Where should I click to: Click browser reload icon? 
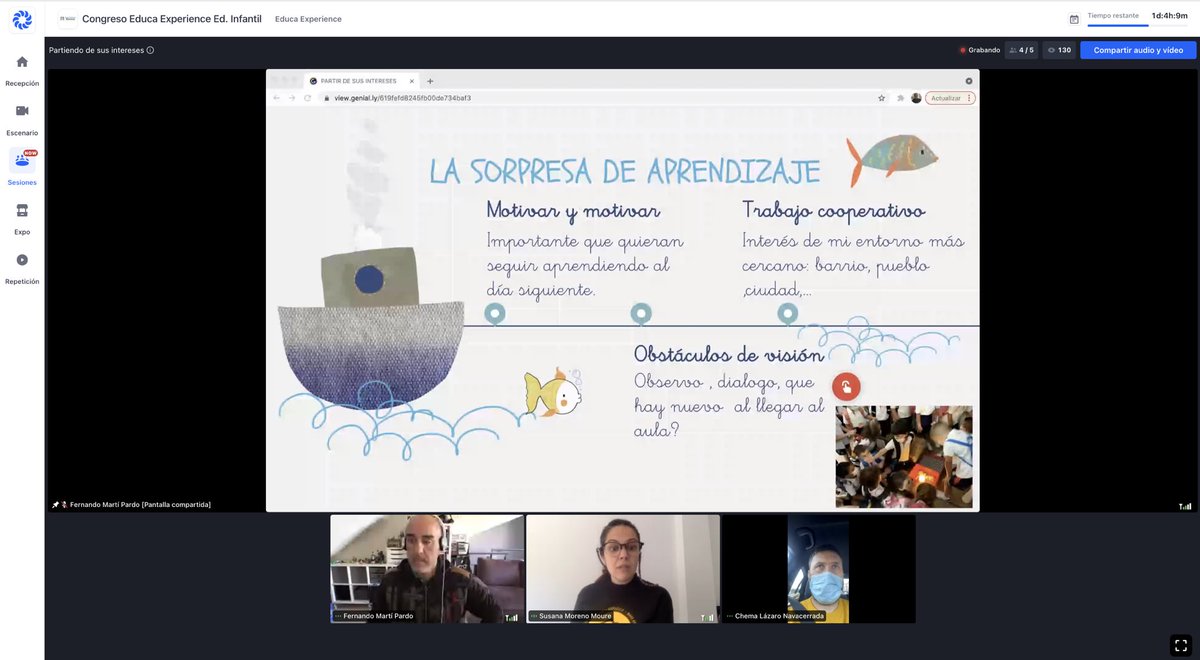coord(308,98)
